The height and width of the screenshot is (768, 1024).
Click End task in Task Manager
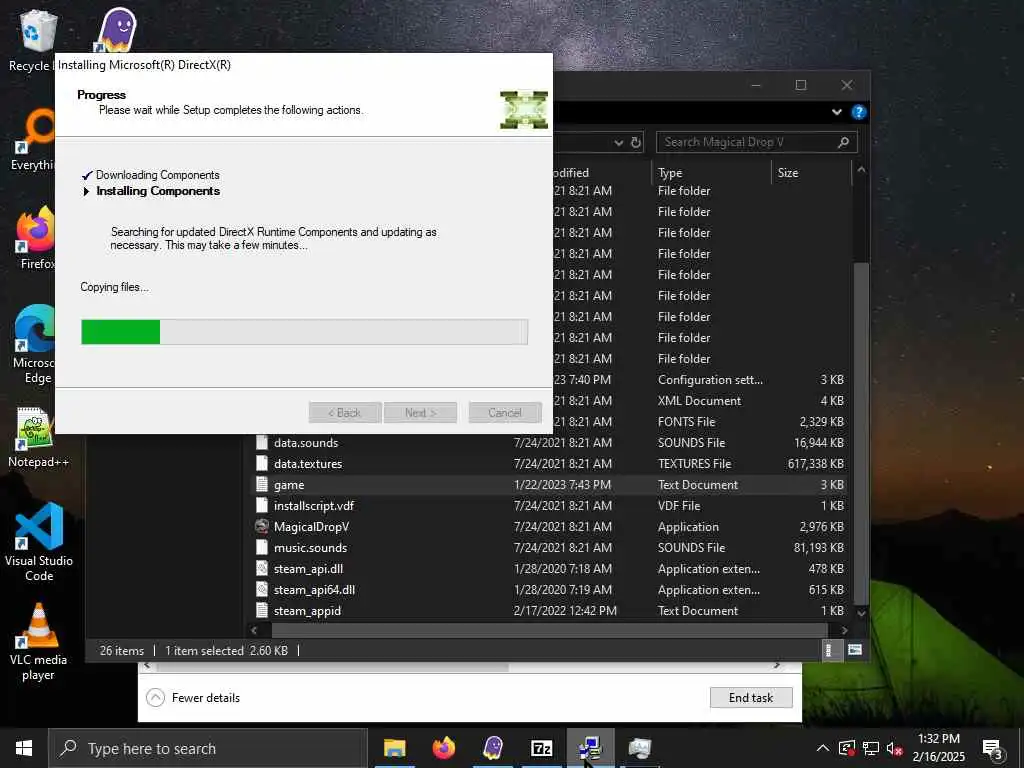[751, 697]
